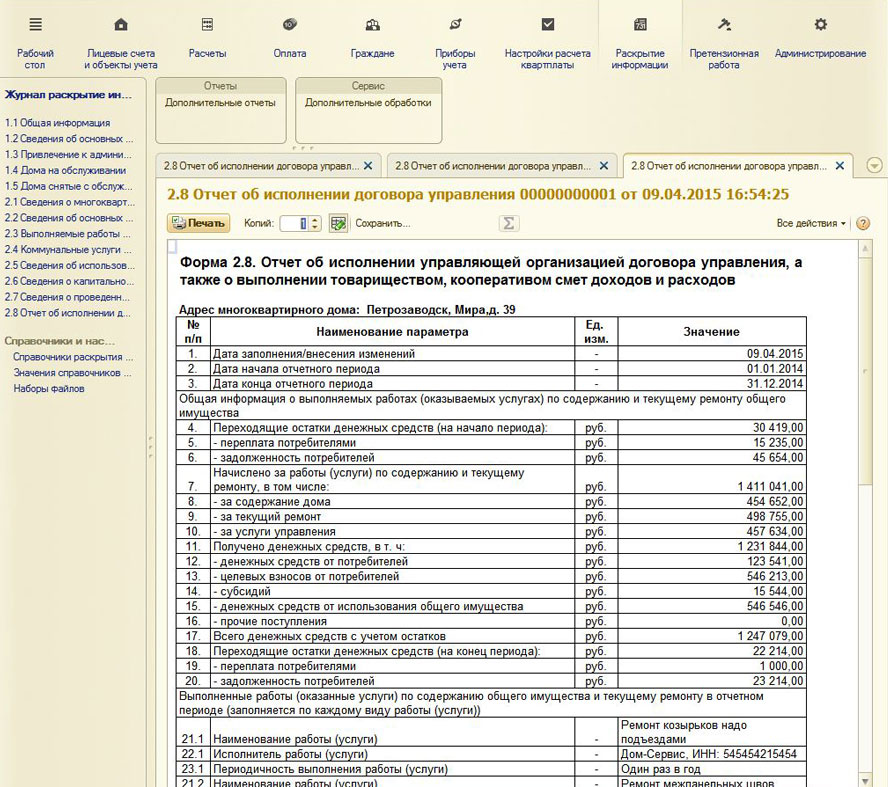888x787 pixels.
Task: Open Раскрытие информации section
Action: 641,43
